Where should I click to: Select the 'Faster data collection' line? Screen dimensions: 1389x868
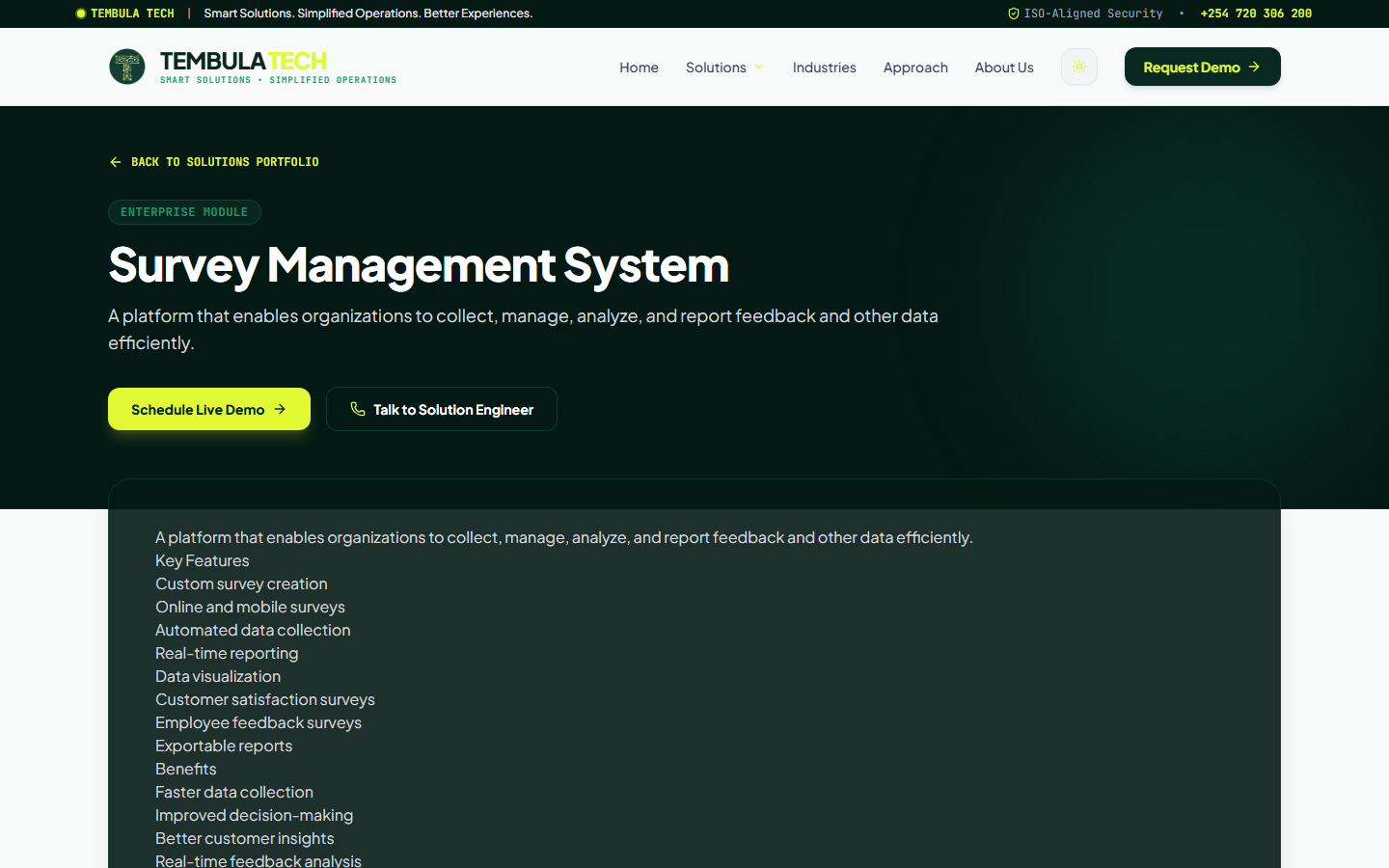pyautogui.click(x=234, y=792)
